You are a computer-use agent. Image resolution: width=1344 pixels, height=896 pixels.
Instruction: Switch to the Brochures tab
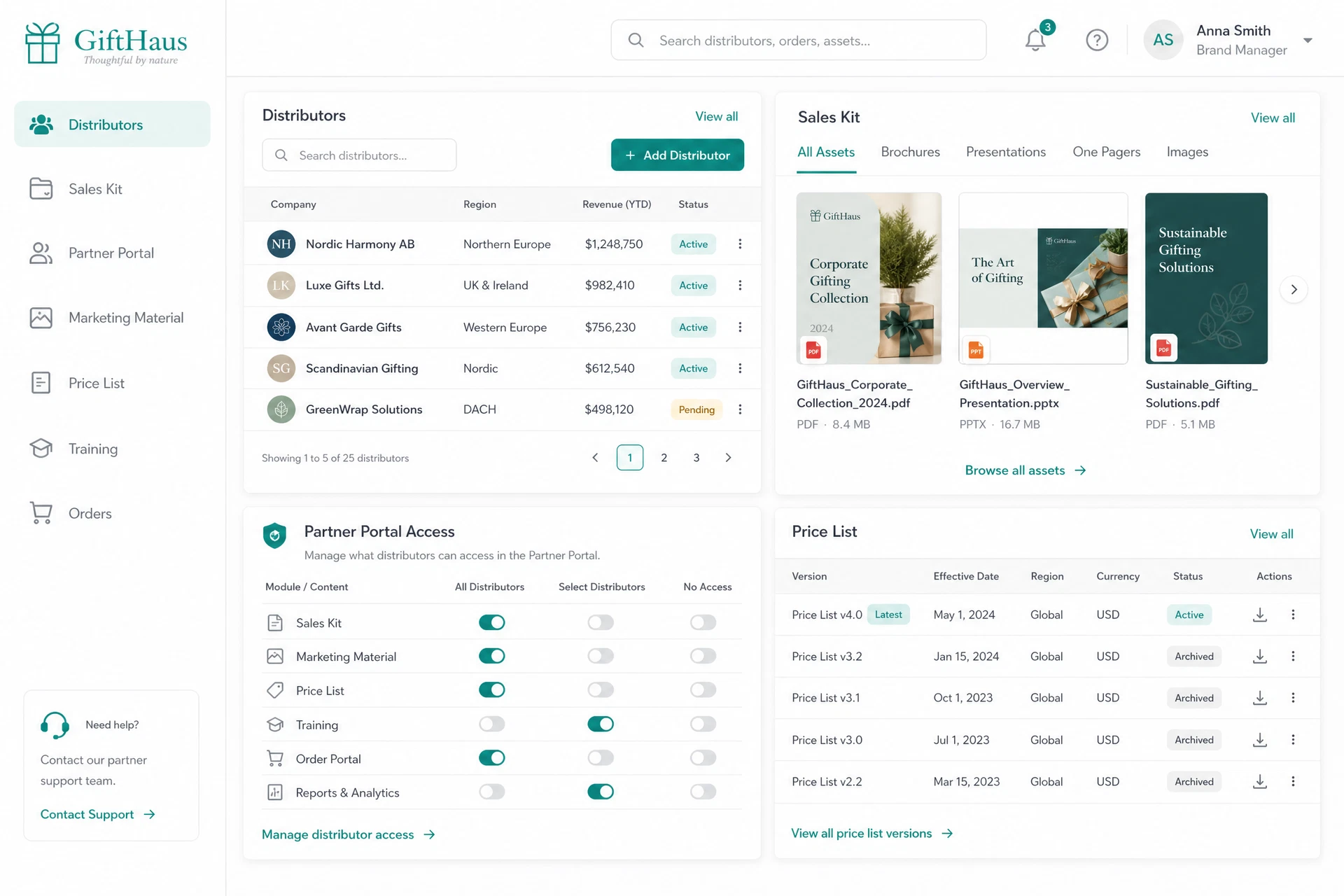click(910, 152)
